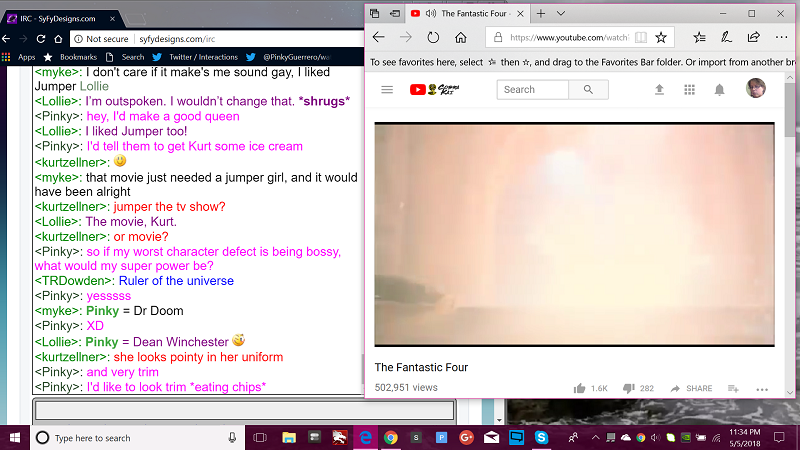Open the Bookmarks folder in Chrome bar
Image resolution: width=800 pixels, height=450 pixels.
(x=70, y=57)
